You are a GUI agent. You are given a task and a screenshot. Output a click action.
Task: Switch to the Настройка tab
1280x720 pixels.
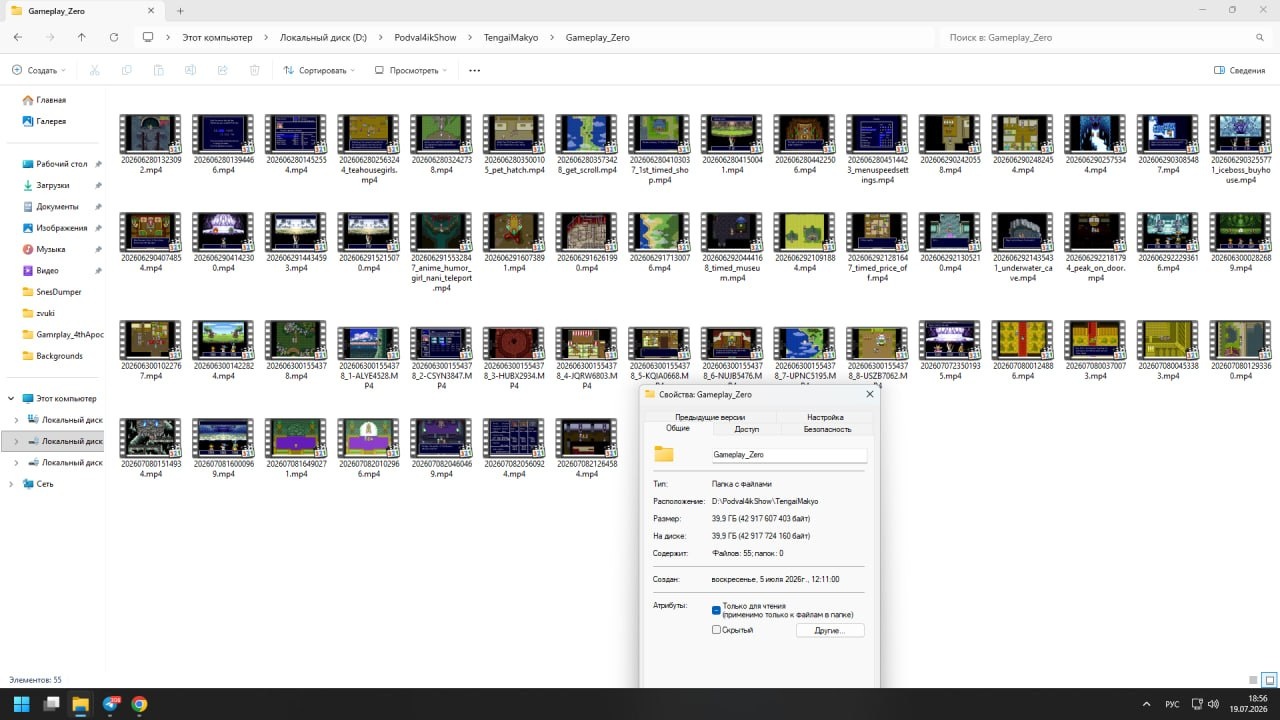point(825,417)
